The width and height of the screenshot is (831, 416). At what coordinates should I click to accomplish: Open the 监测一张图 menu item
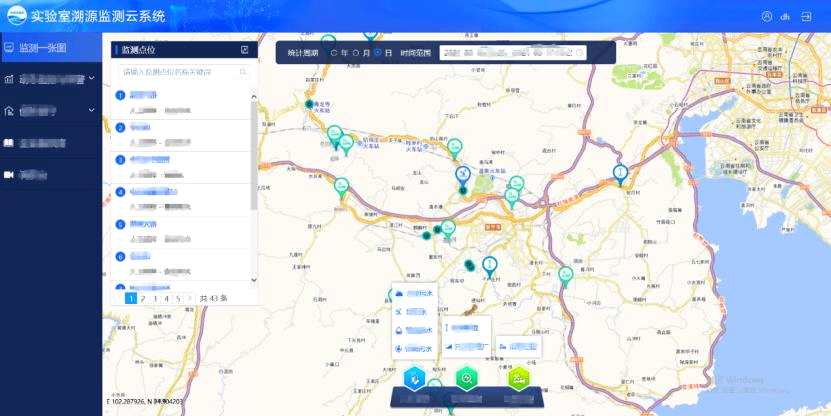click(51, 48)
